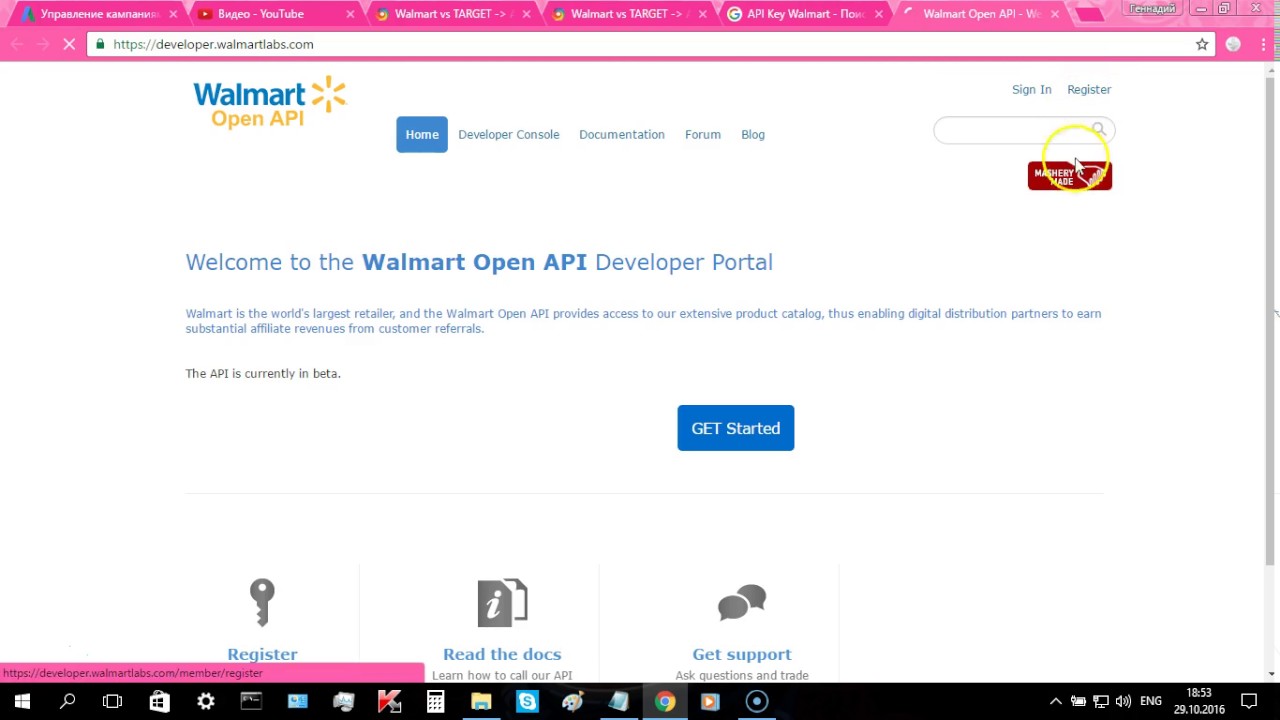
Task: Click the Read the docs document icon
Action: click(502, 603)
